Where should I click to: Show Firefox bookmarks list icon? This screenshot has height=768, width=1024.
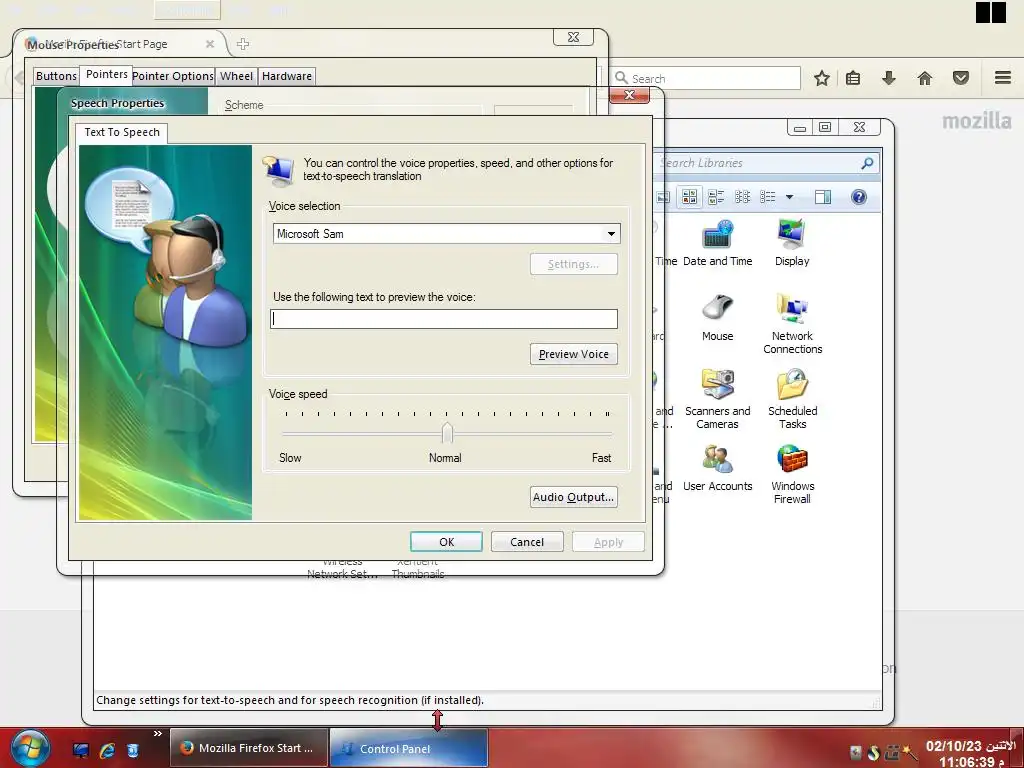tap(853, 78)
